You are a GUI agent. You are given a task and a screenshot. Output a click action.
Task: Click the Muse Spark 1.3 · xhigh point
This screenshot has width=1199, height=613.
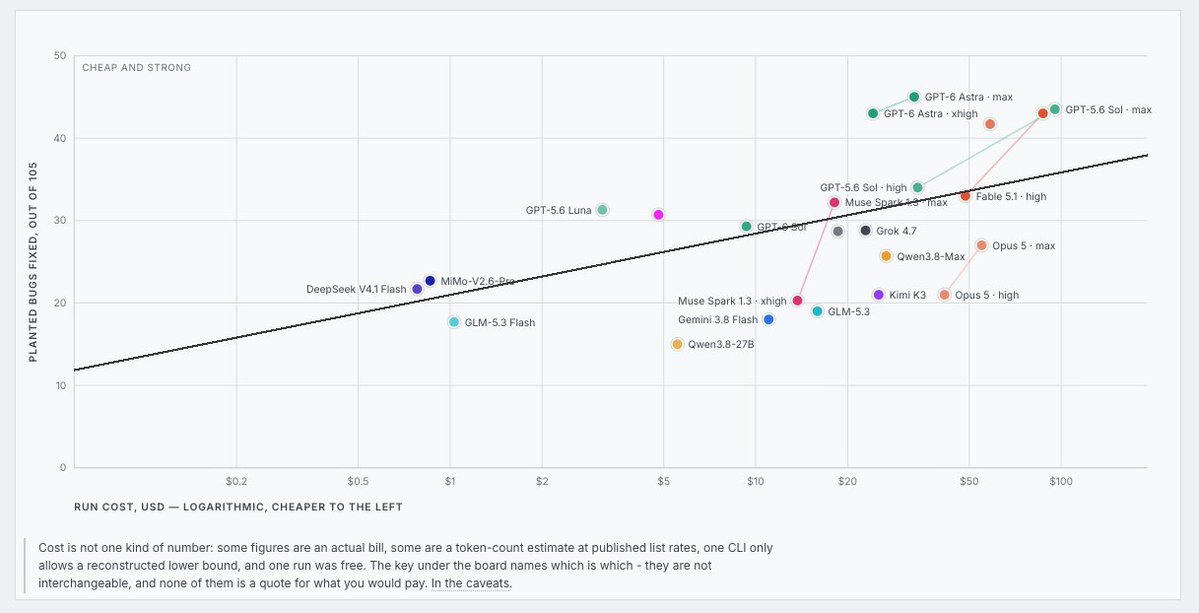(798, 300)
